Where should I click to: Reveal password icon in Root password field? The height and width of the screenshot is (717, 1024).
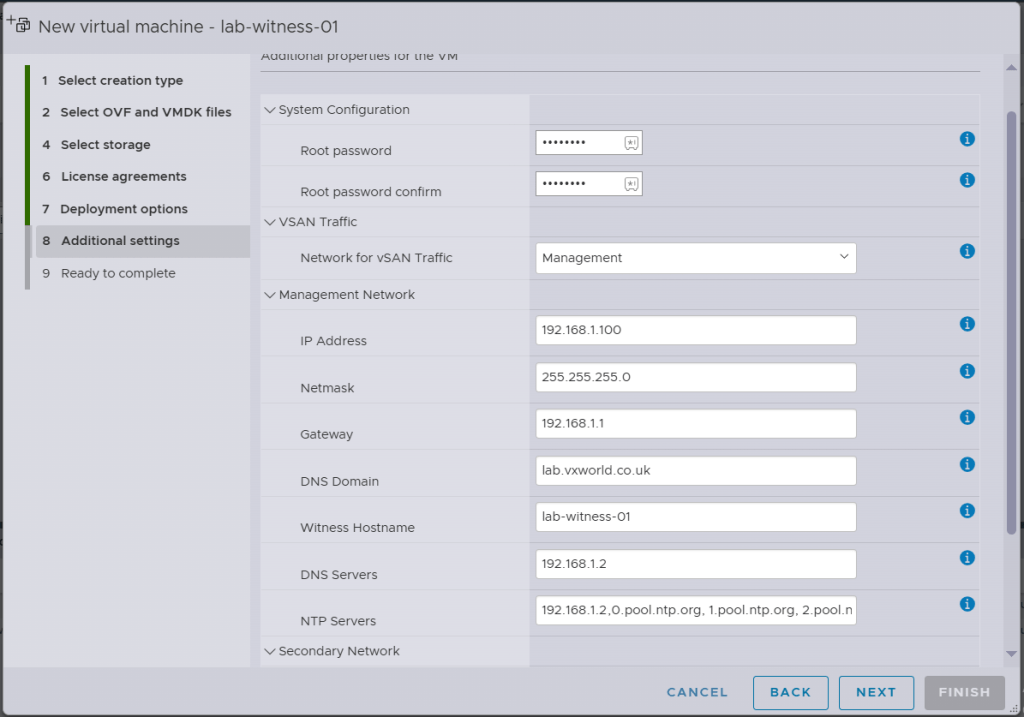pyautogui.click(x=631, y=143)
